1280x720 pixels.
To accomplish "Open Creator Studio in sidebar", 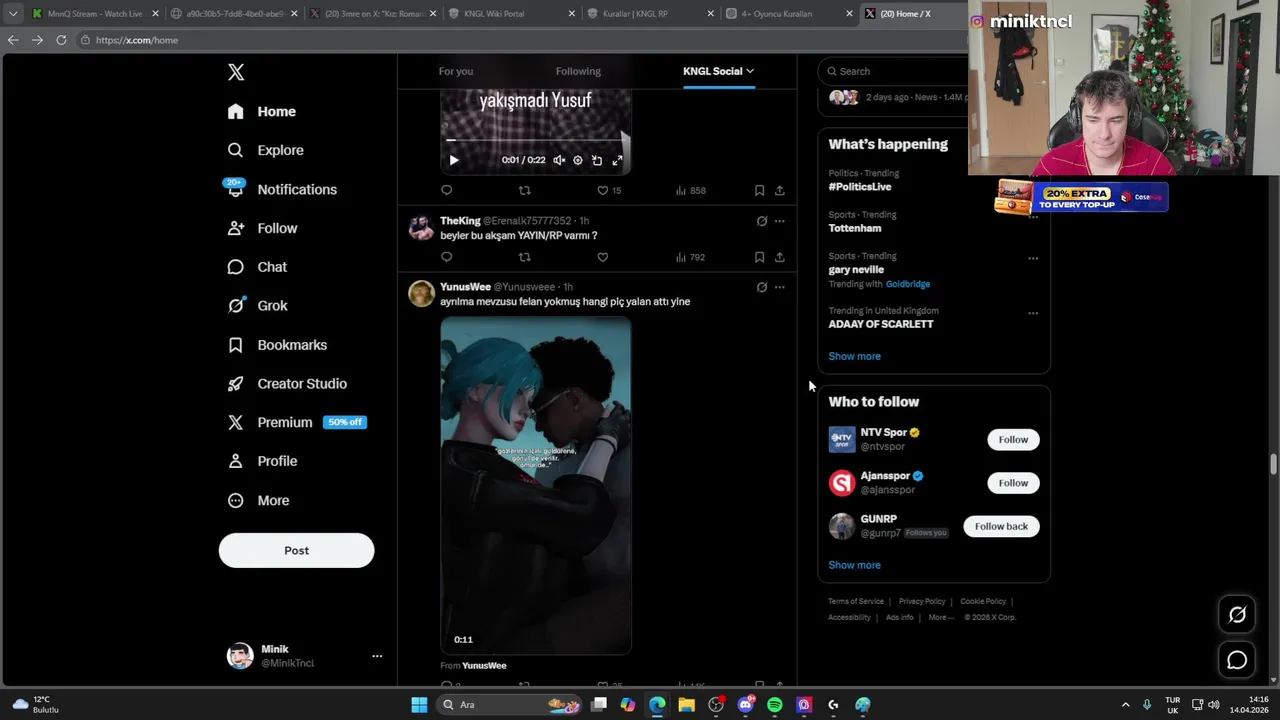I will pos(287,384).
